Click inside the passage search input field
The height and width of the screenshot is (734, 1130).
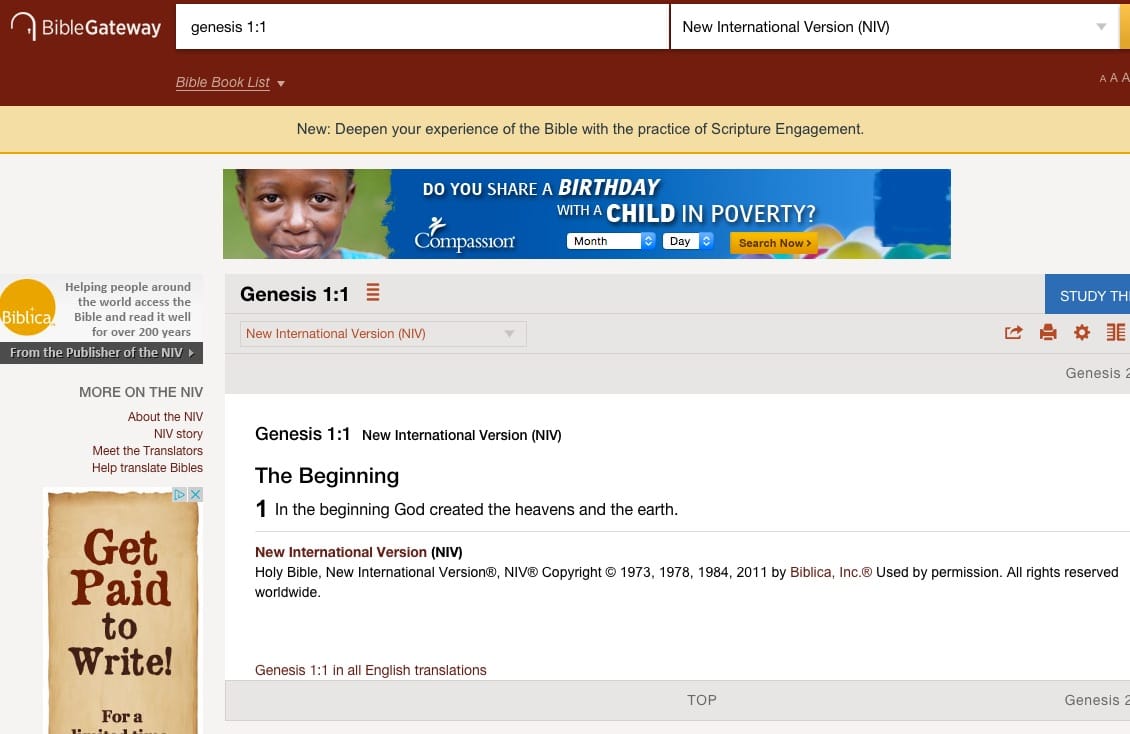(x=420, y=27)
